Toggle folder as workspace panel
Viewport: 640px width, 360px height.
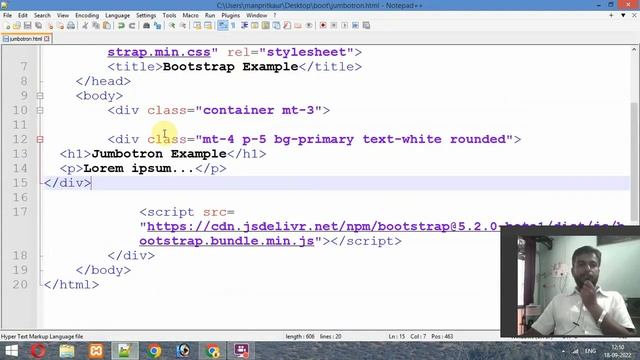pyautogui.click(x=298, y=25)
